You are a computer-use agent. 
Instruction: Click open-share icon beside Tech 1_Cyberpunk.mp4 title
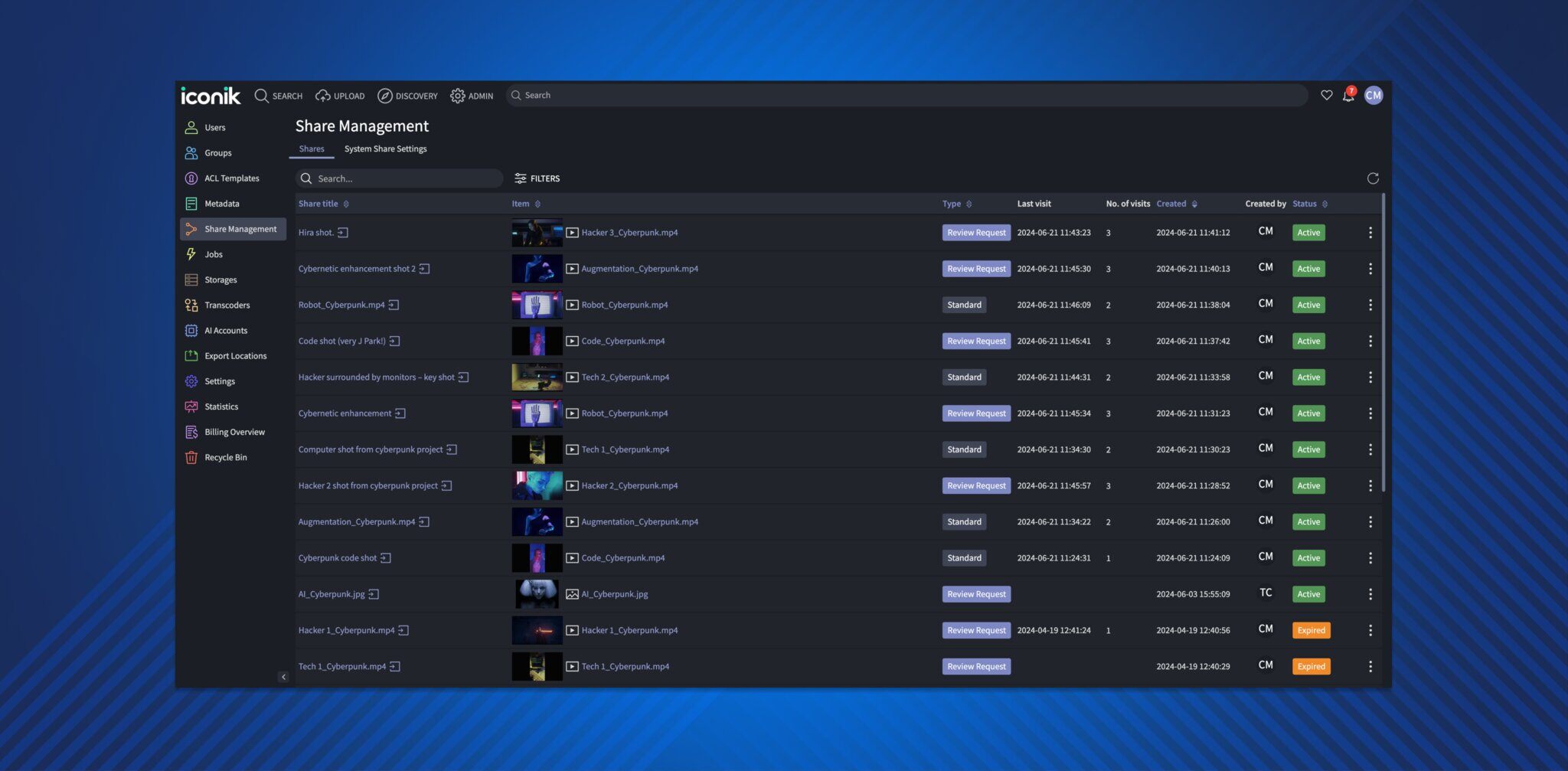pyautogui.click(x=395, y=667)
